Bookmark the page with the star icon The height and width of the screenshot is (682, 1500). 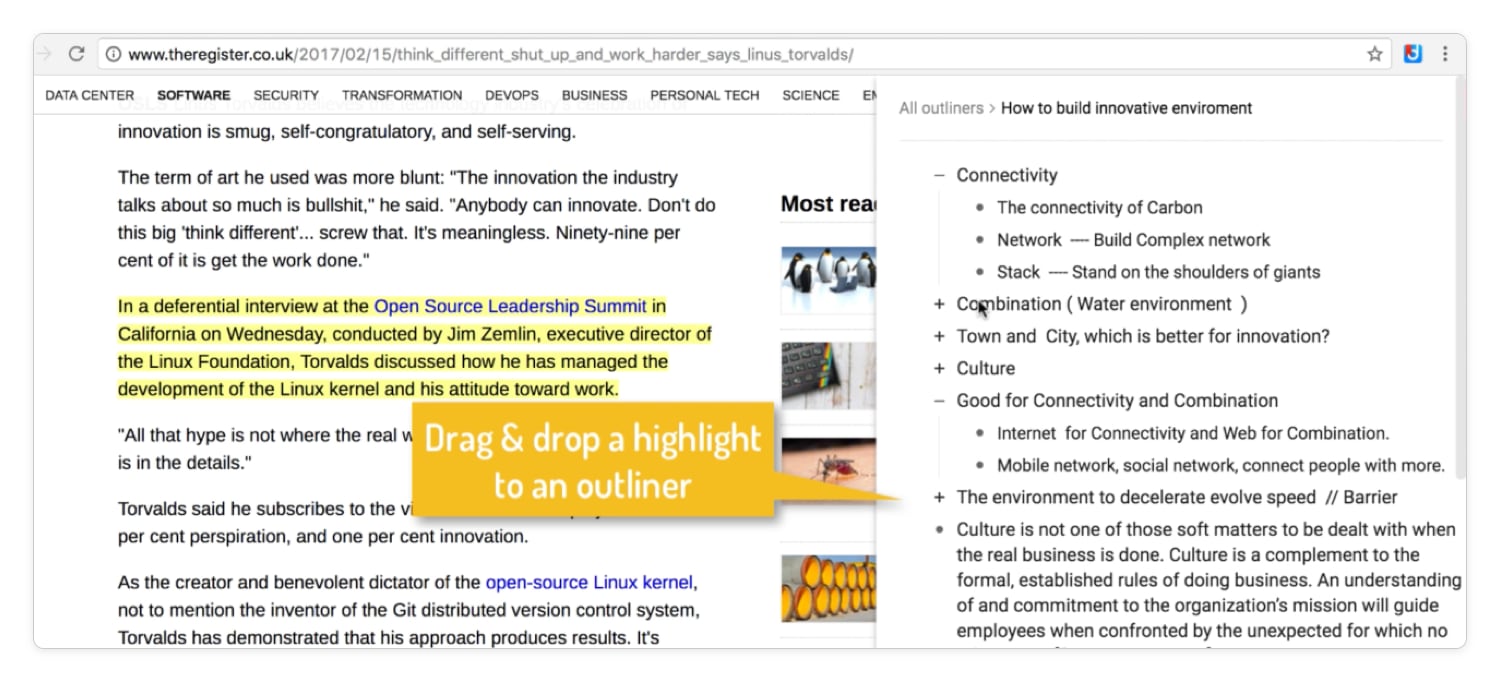click(1375, 54)
